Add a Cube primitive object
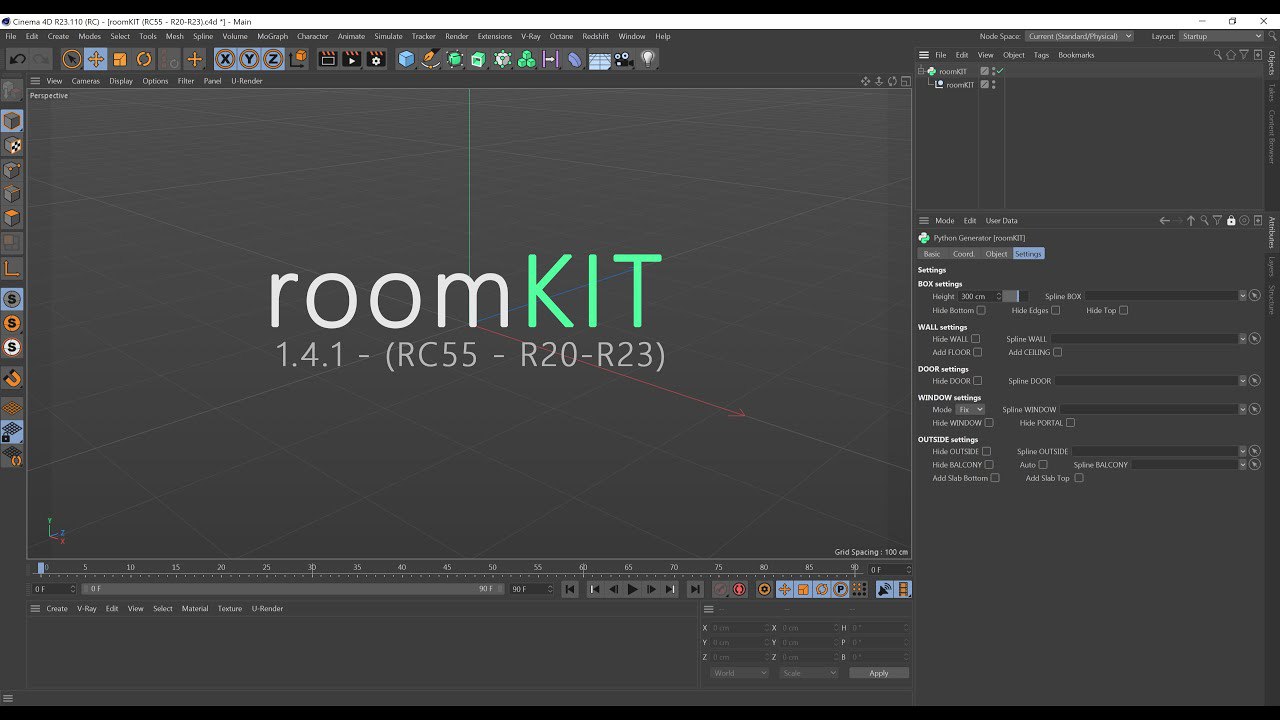The width and height of the screenshot is (1280, 720). pos(406,59)
